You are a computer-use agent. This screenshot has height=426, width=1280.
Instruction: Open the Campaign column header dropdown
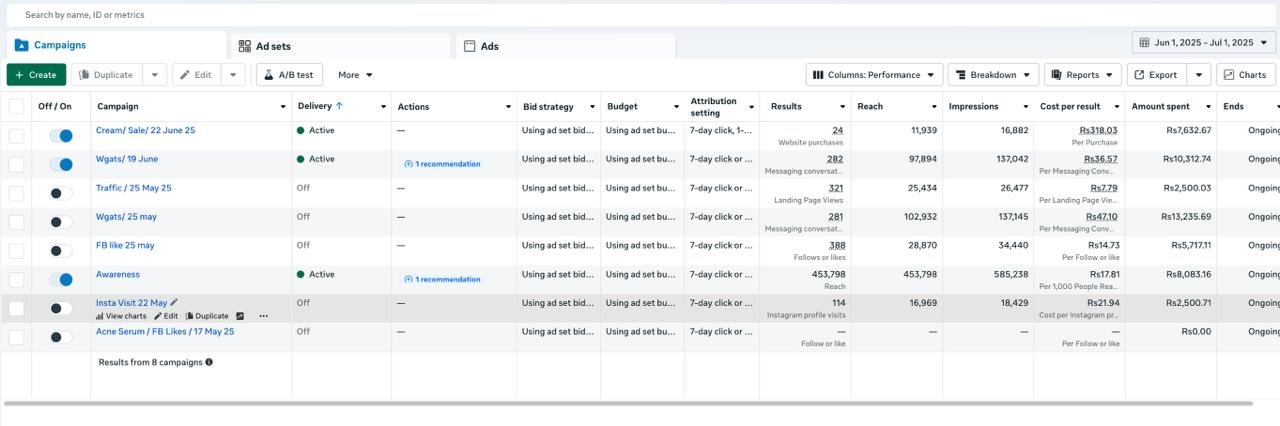click(283, 107)
